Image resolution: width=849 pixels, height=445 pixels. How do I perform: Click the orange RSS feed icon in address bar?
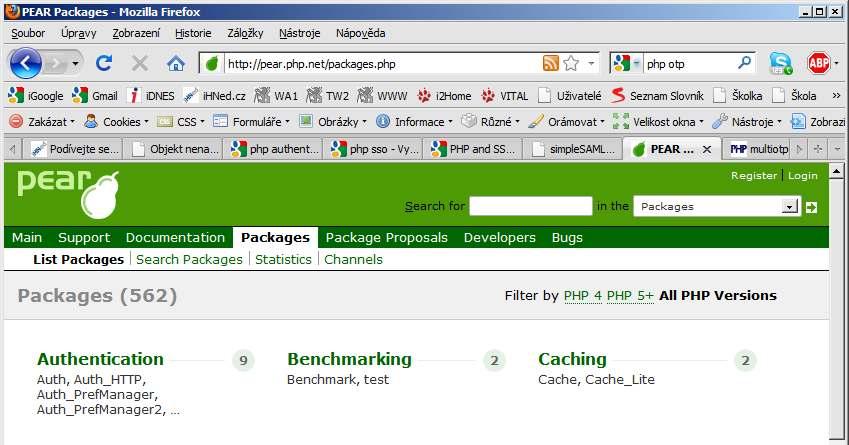(550, 63)
